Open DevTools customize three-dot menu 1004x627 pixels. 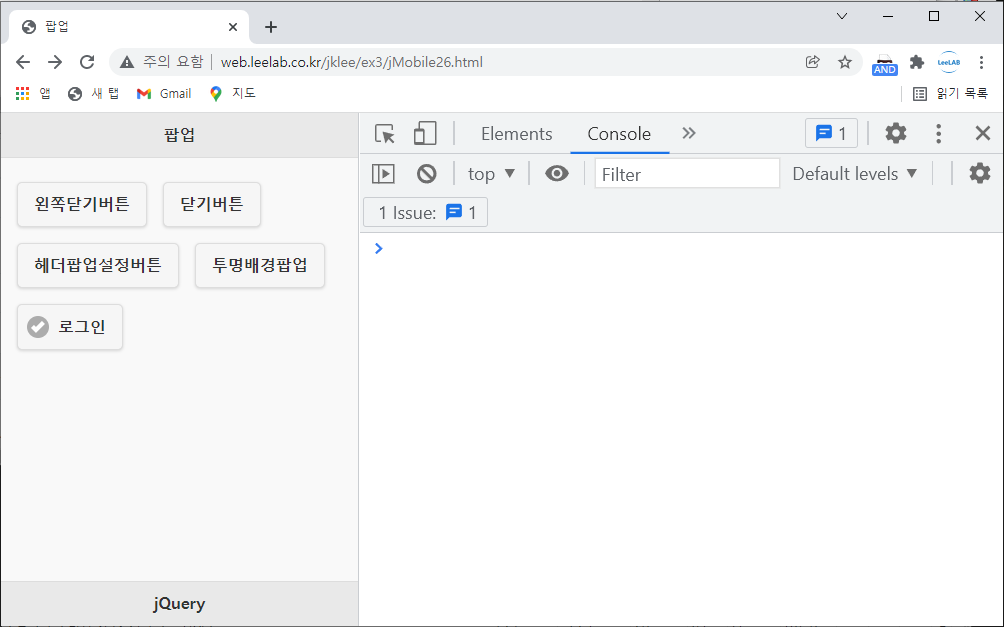point(939,133)
